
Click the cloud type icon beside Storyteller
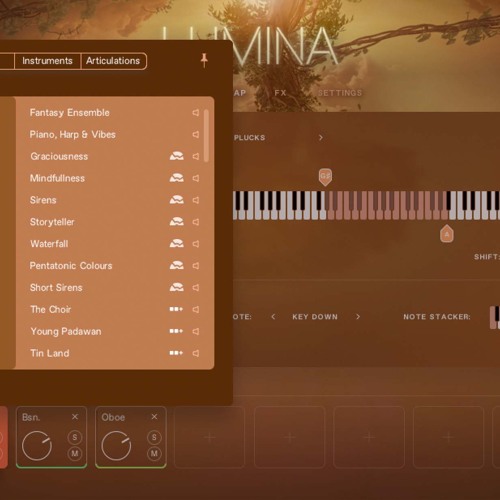[176, 222]
